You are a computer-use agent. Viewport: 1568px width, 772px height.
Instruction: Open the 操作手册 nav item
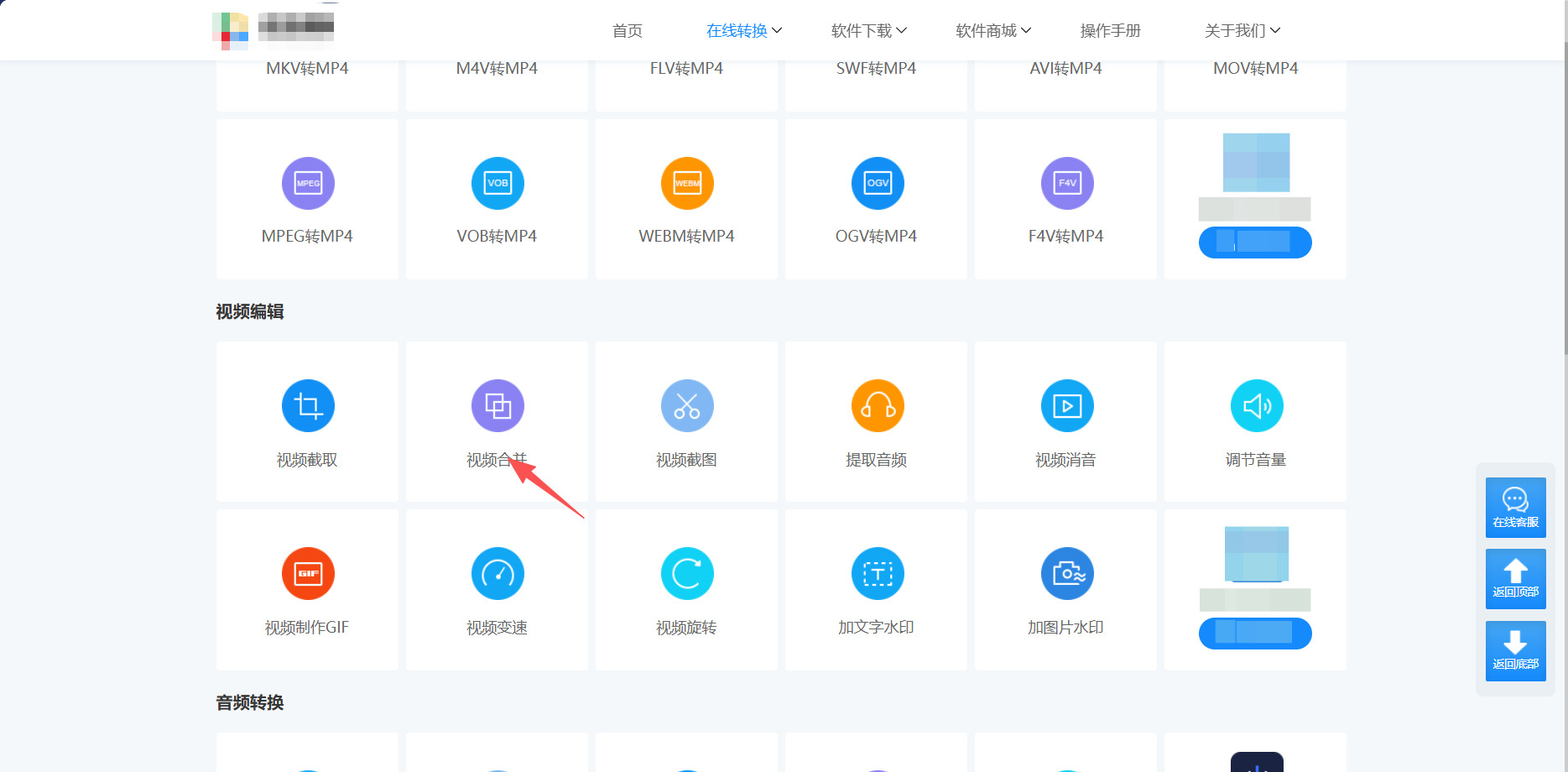click(x=1111, y=31)
